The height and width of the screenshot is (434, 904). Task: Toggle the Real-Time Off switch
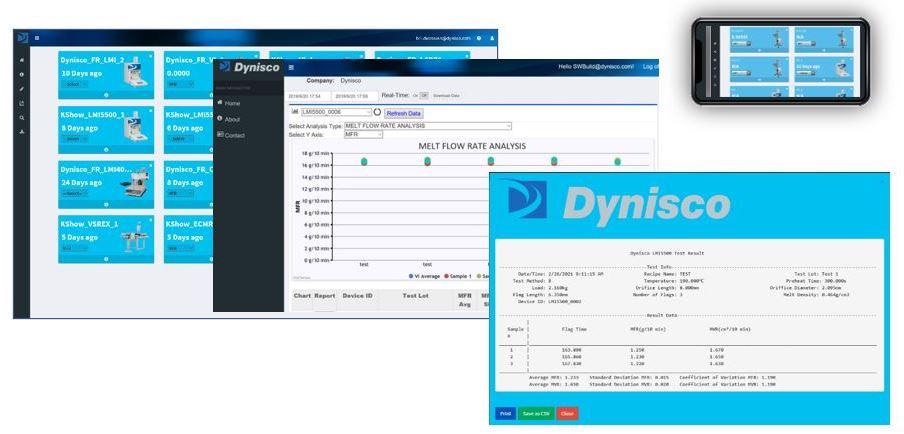[x=424, y=96]
